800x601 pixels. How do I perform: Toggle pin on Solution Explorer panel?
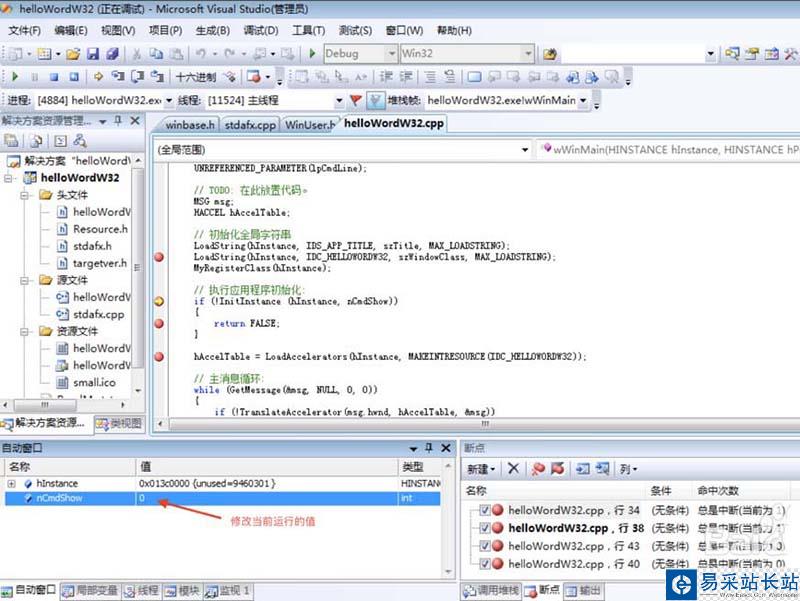pos(118,120)
